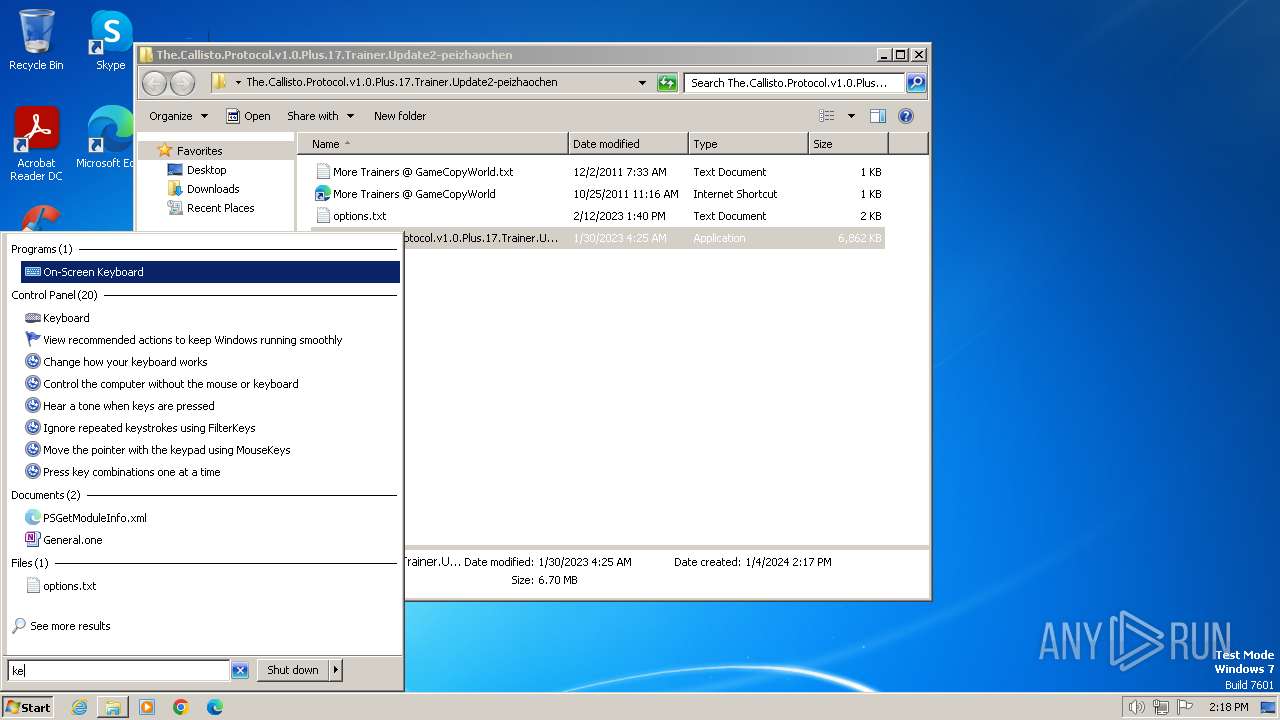Click the Control Panel (20) group header
The image size is (1280, 720).
click(x=55, y=295)
